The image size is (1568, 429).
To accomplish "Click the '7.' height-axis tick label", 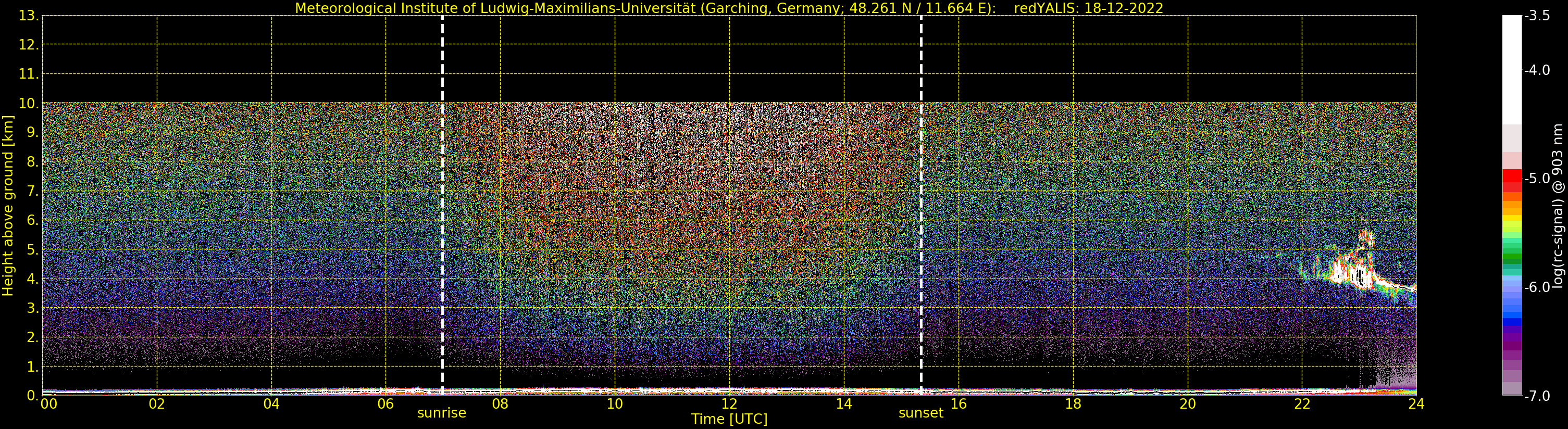I will pyautogui.click(x=32, y=192).
